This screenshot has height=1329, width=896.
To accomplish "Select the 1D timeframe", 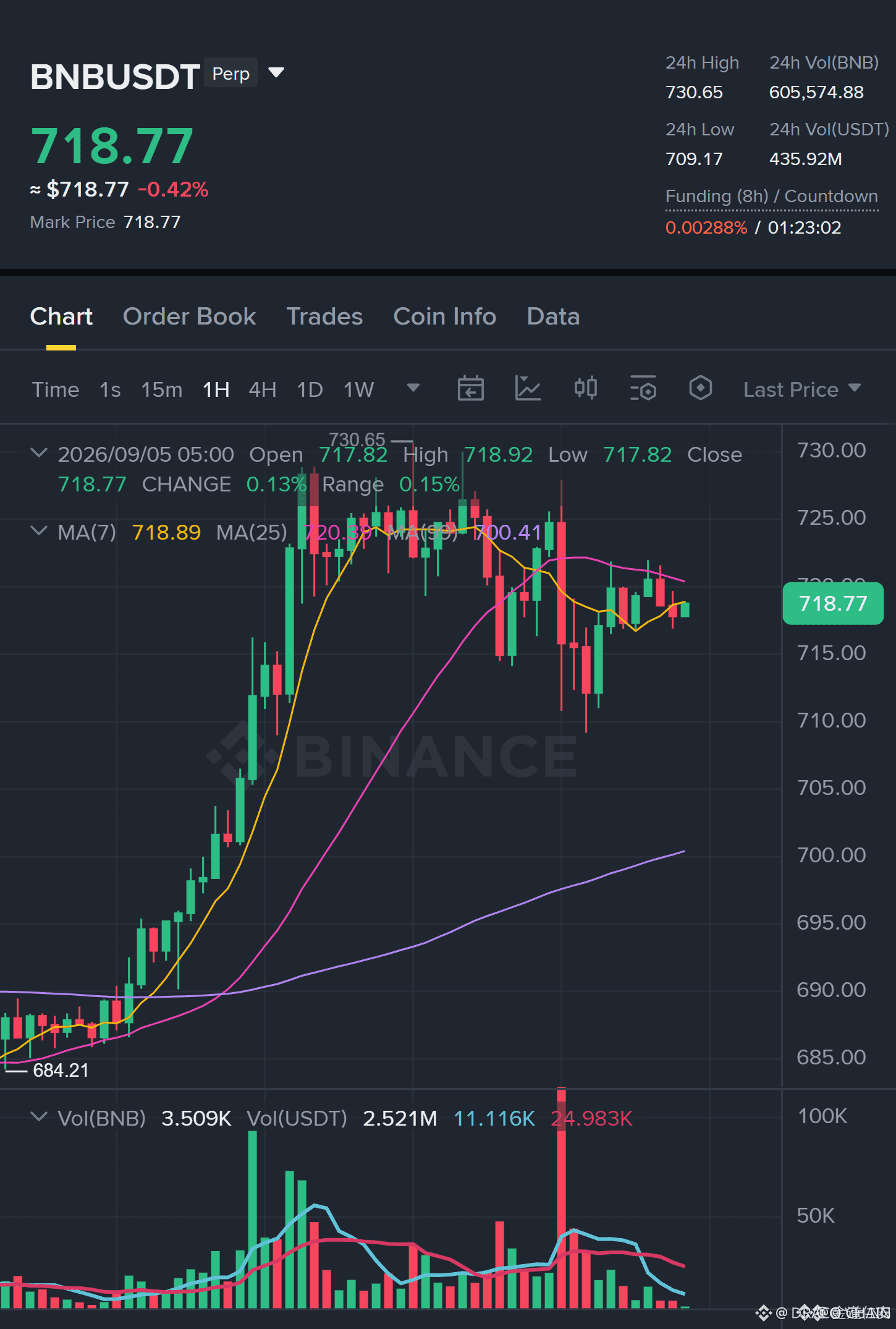I will point(310,389).
